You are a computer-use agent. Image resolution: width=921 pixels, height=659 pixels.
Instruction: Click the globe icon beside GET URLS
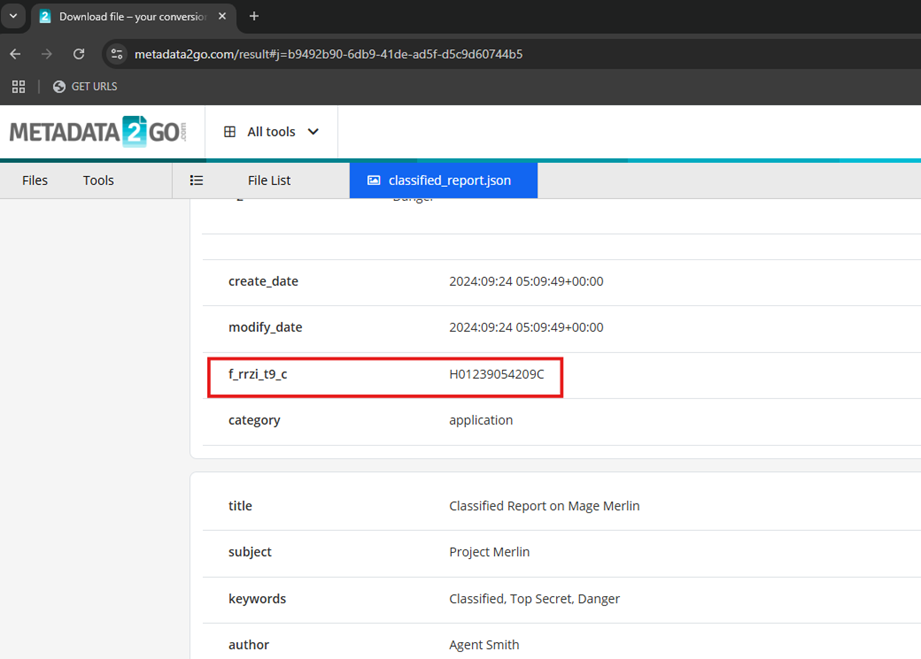59,86
